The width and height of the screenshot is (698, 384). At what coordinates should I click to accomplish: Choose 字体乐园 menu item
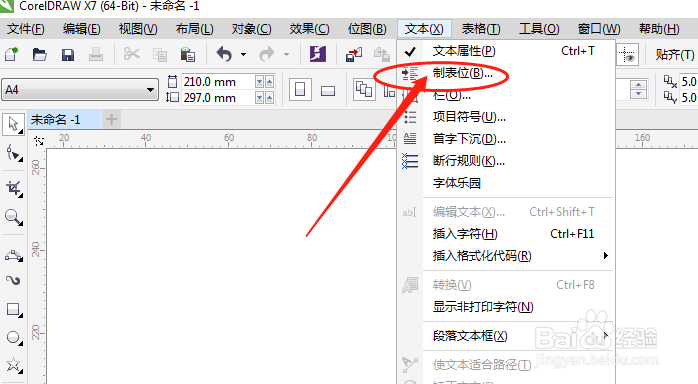[506, 183]
